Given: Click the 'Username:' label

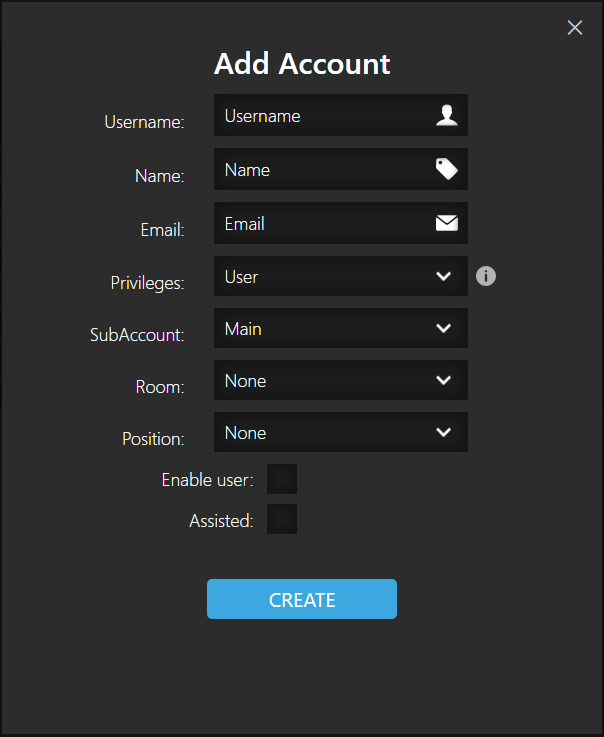Looking at the screenshot, I should click(x=144, y=122).
